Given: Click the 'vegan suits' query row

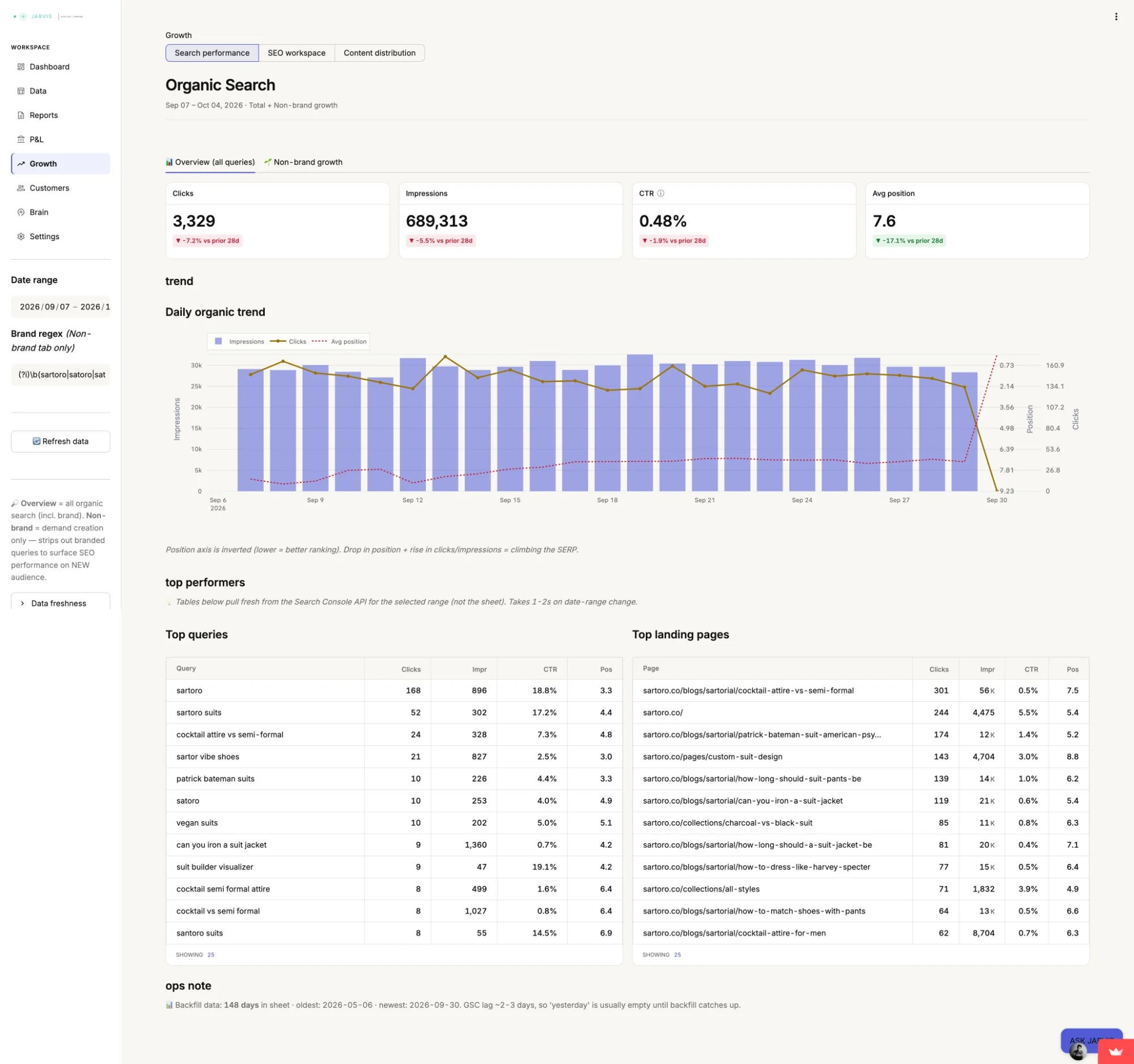Looking at the screenshot, I should click(x=394, y=823).
